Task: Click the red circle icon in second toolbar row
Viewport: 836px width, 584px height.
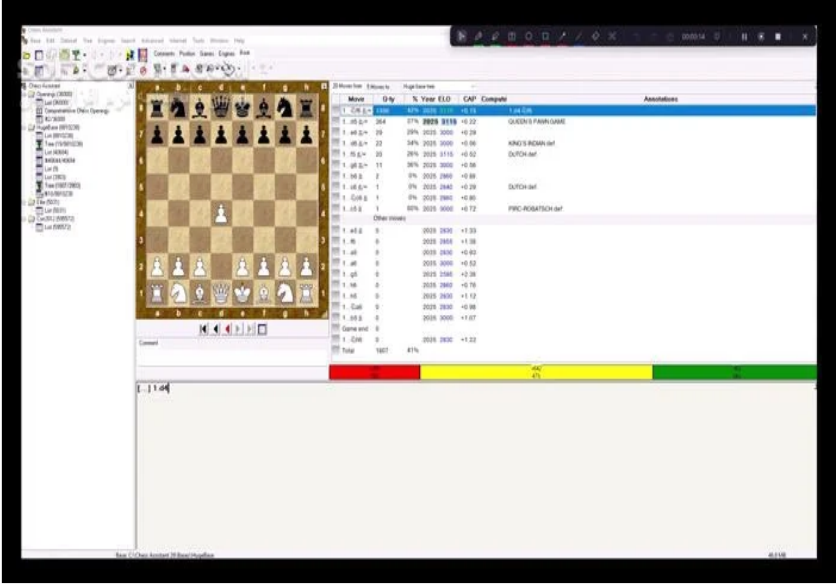Action: (x=143, y=70)
